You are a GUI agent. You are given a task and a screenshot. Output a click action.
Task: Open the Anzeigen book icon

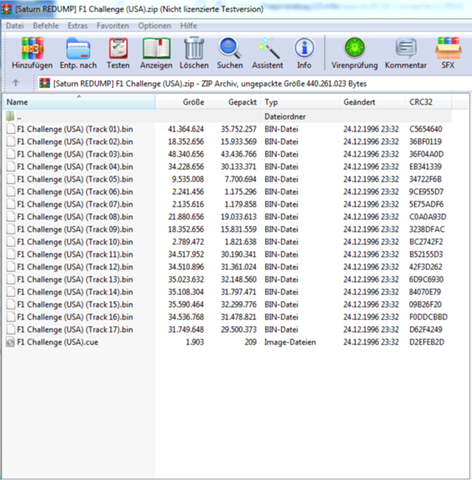[156, 48]
